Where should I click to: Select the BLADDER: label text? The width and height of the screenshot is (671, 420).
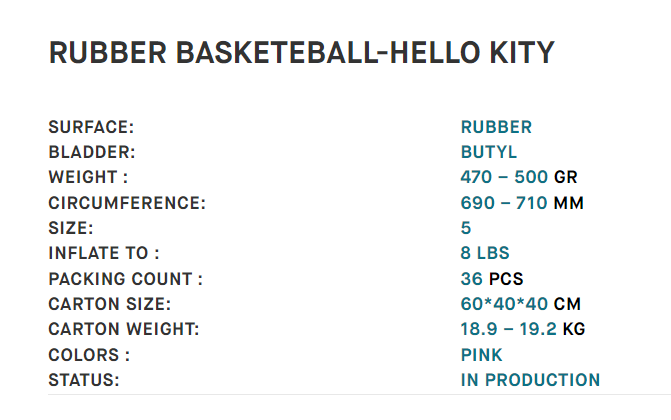coord(92,152)
